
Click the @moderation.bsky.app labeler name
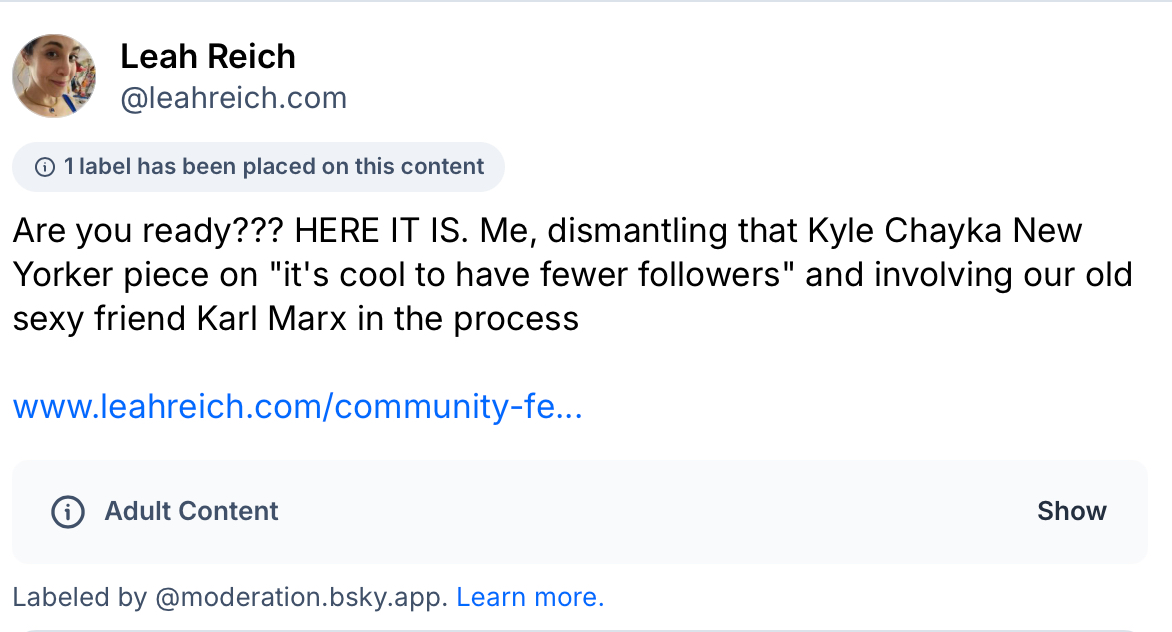pos(302,598)
